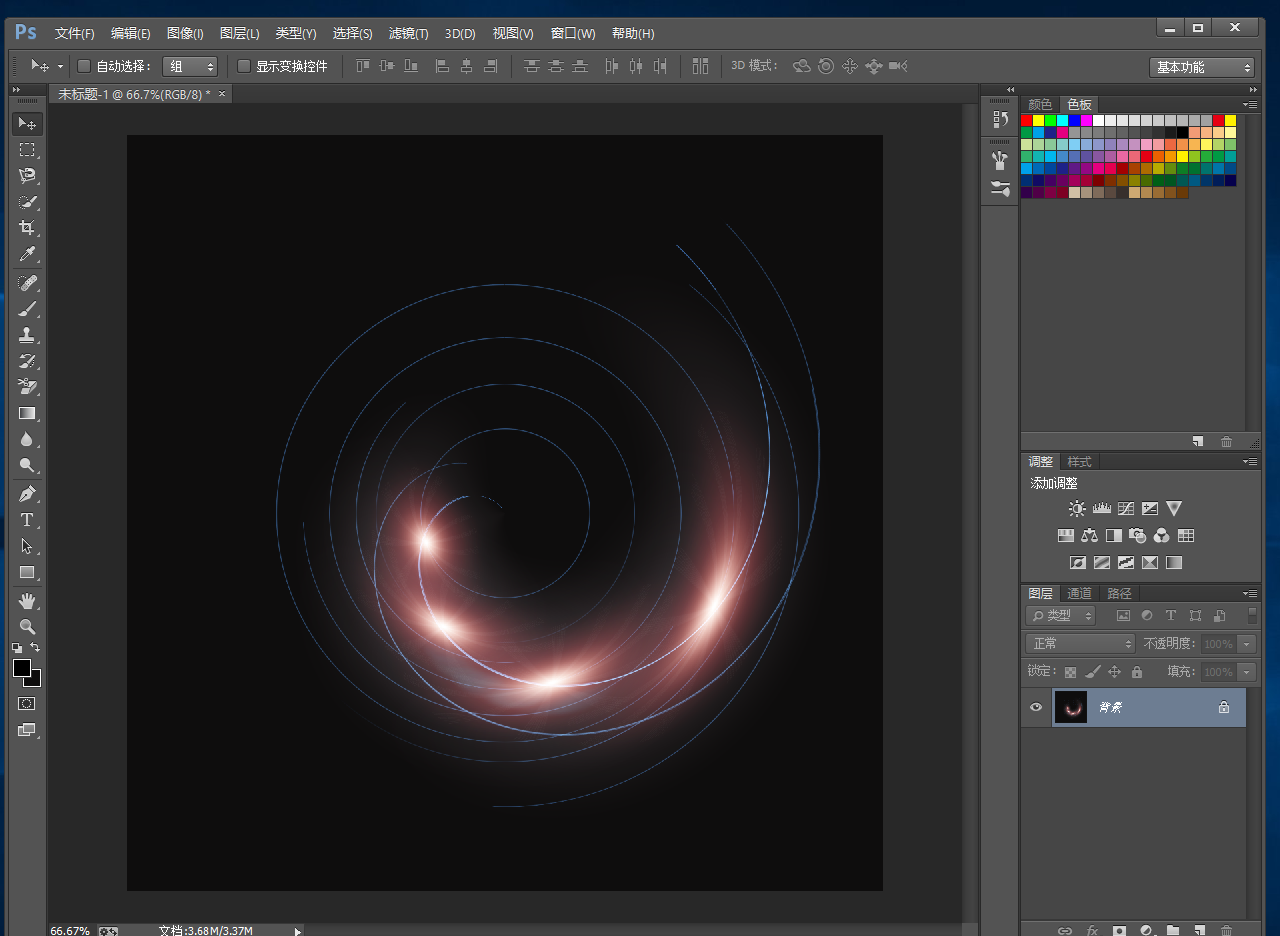
Task: Select the Eyedropper tool
Action: [27, 254]
